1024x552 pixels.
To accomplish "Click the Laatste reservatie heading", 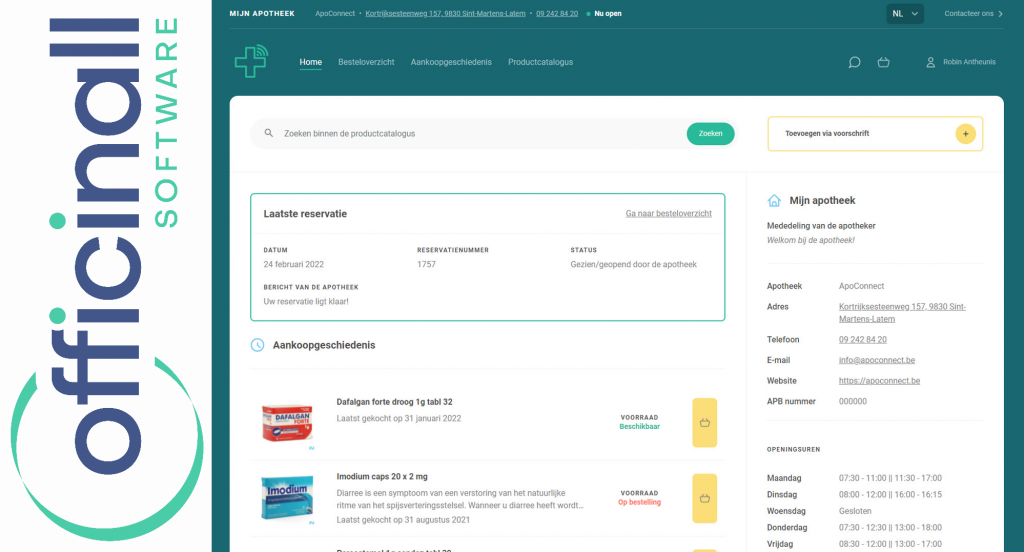I will point(305,214).
